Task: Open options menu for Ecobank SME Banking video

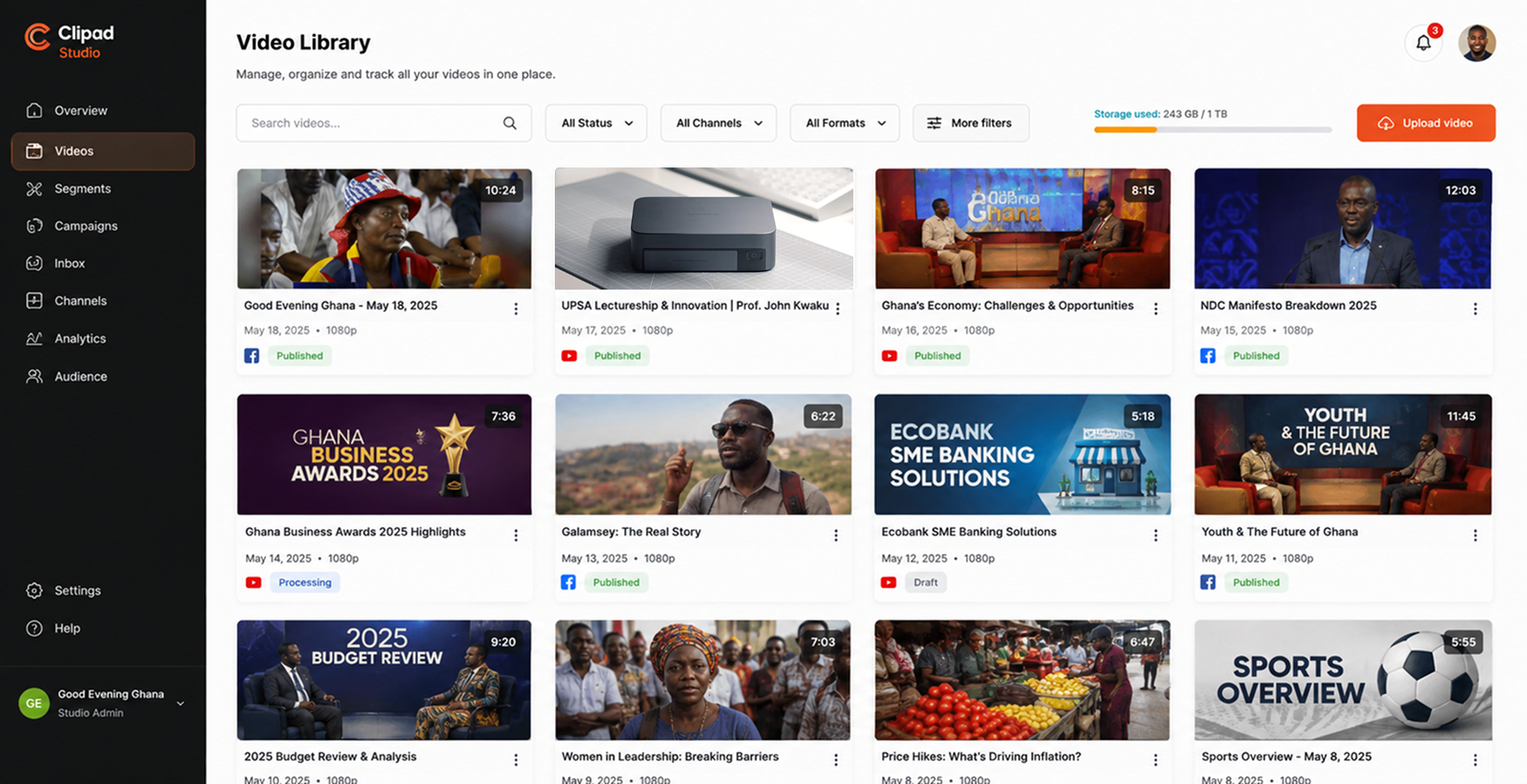Action: 1155,535
